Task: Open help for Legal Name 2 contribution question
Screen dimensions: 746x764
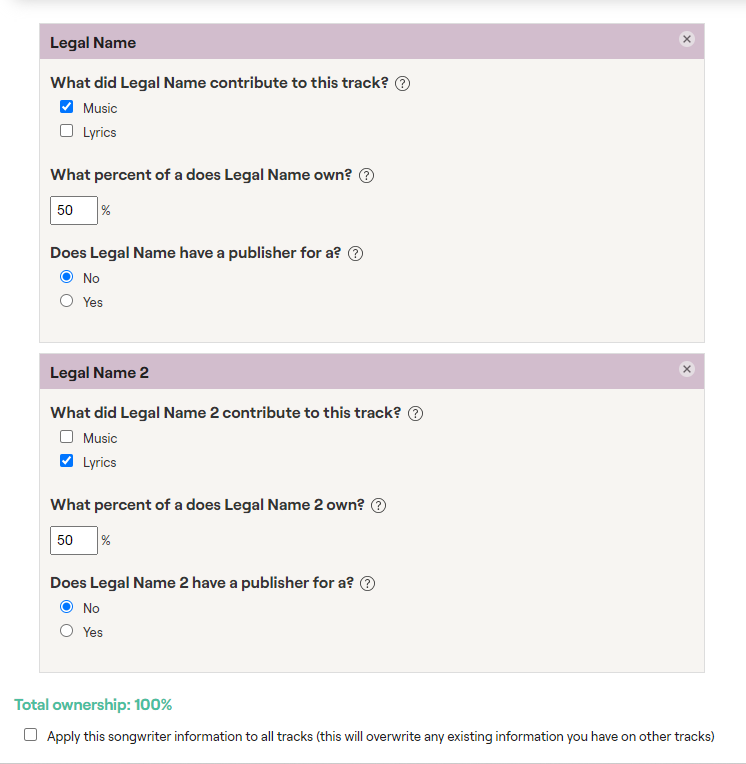Action: 415,414
